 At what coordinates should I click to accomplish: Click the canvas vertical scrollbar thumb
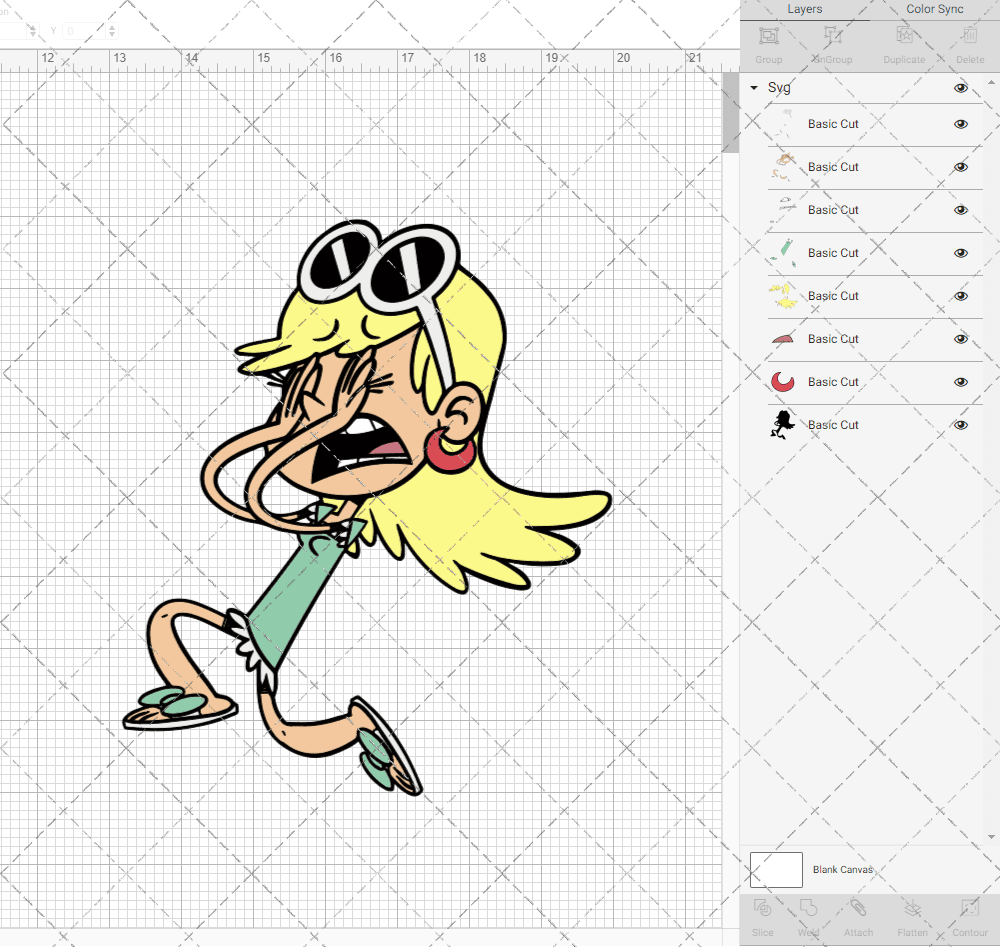(730, 112)
